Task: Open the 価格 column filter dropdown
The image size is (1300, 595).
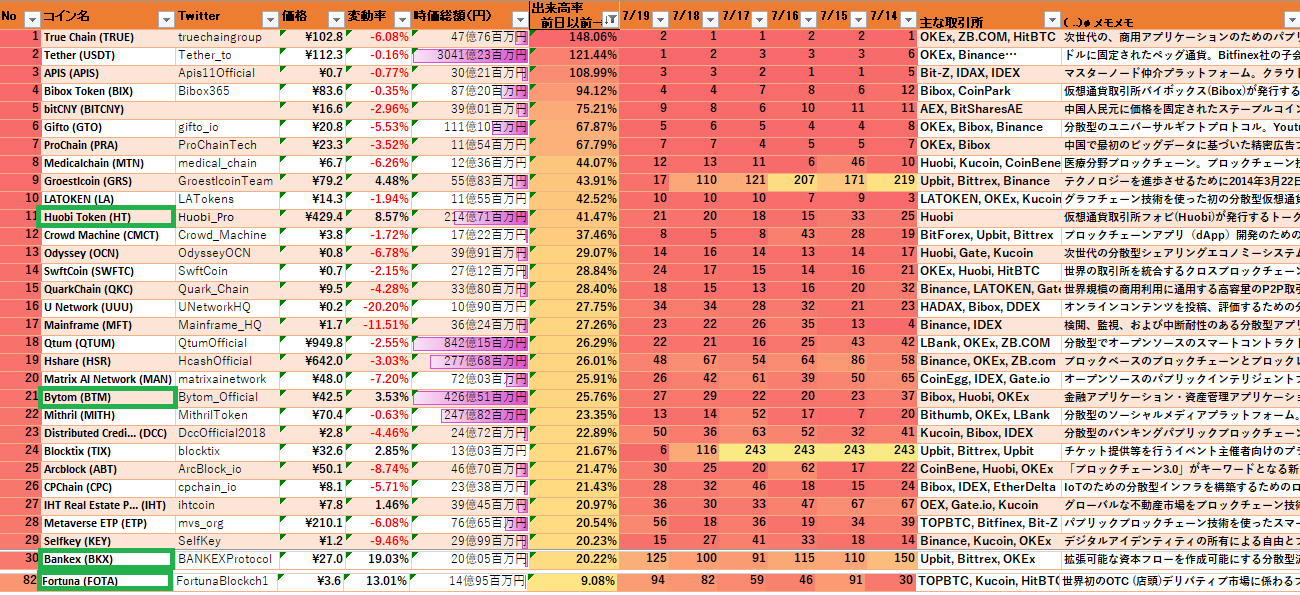Action: click(x=336, y=20)
